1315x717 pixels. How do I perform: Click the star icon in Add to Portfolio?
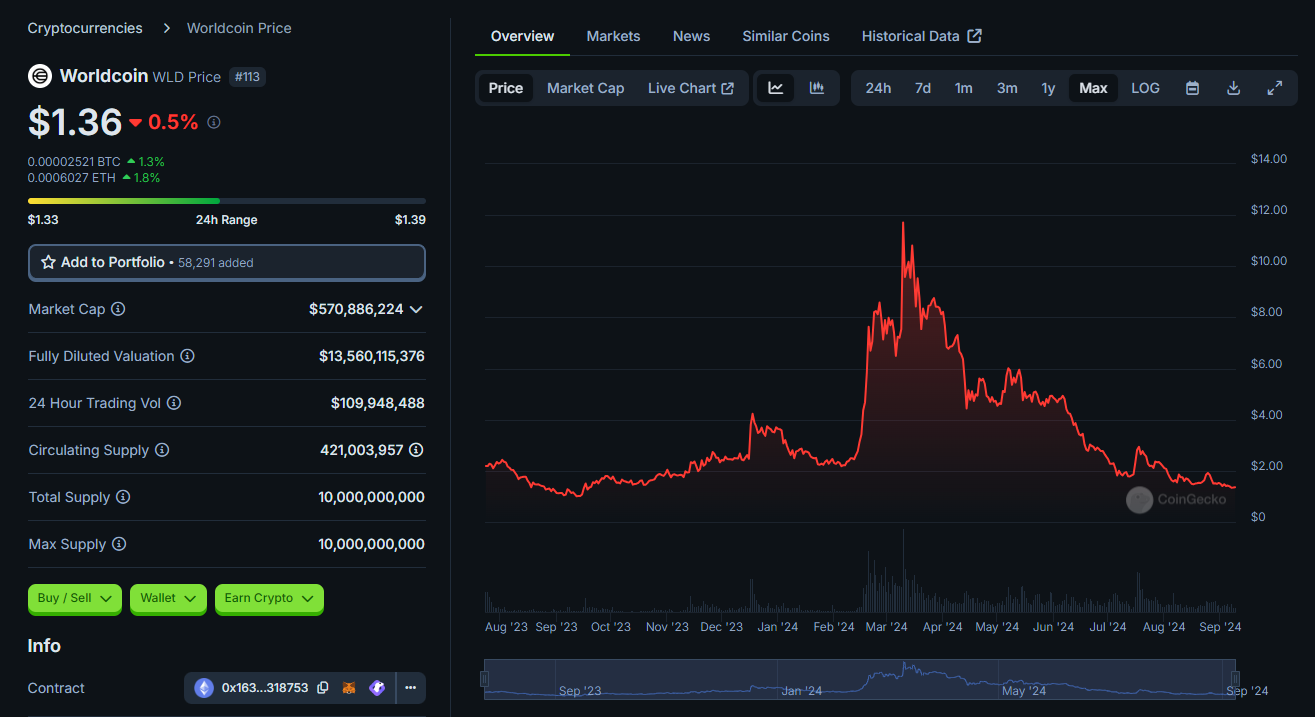(x=48, y=262)
